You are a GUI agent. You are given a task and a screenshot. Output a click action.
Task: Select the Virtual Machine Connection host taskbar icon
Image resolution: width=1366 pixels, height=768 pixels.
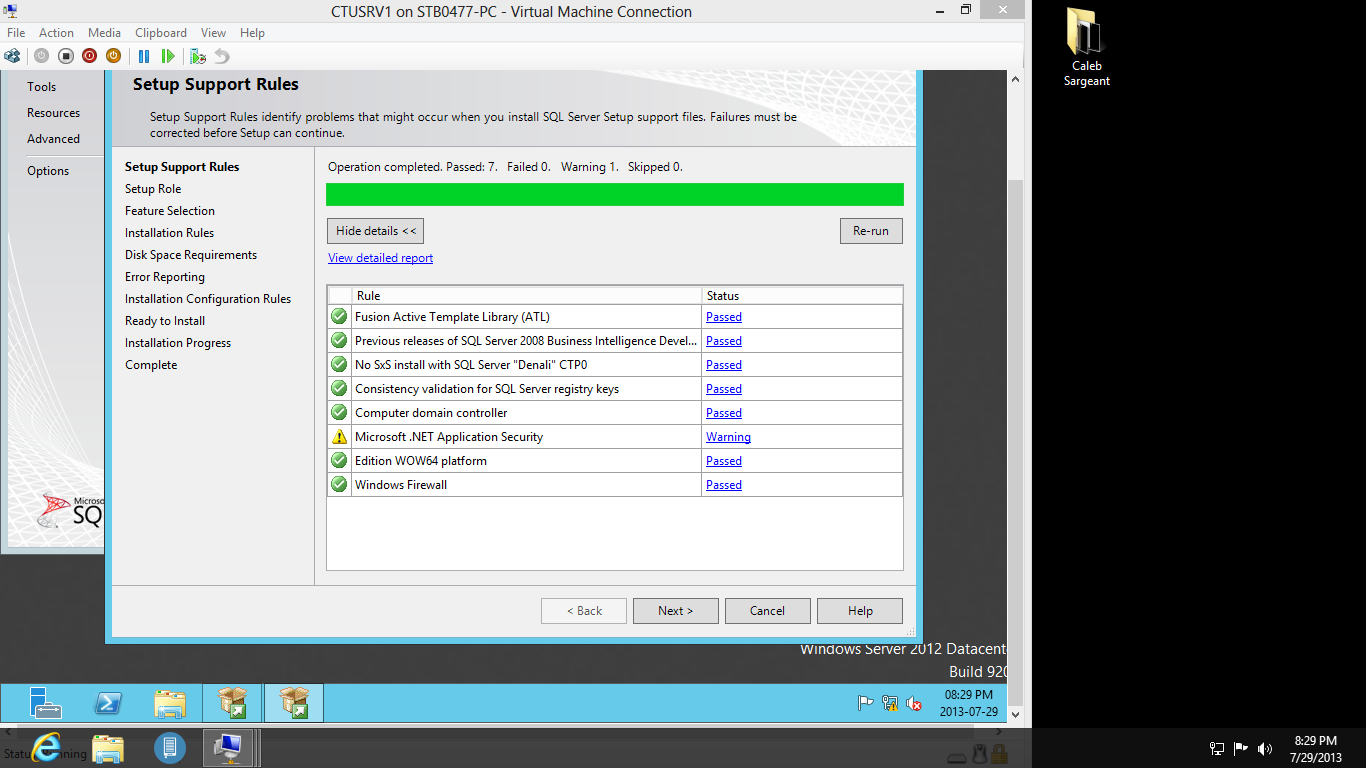230,747
